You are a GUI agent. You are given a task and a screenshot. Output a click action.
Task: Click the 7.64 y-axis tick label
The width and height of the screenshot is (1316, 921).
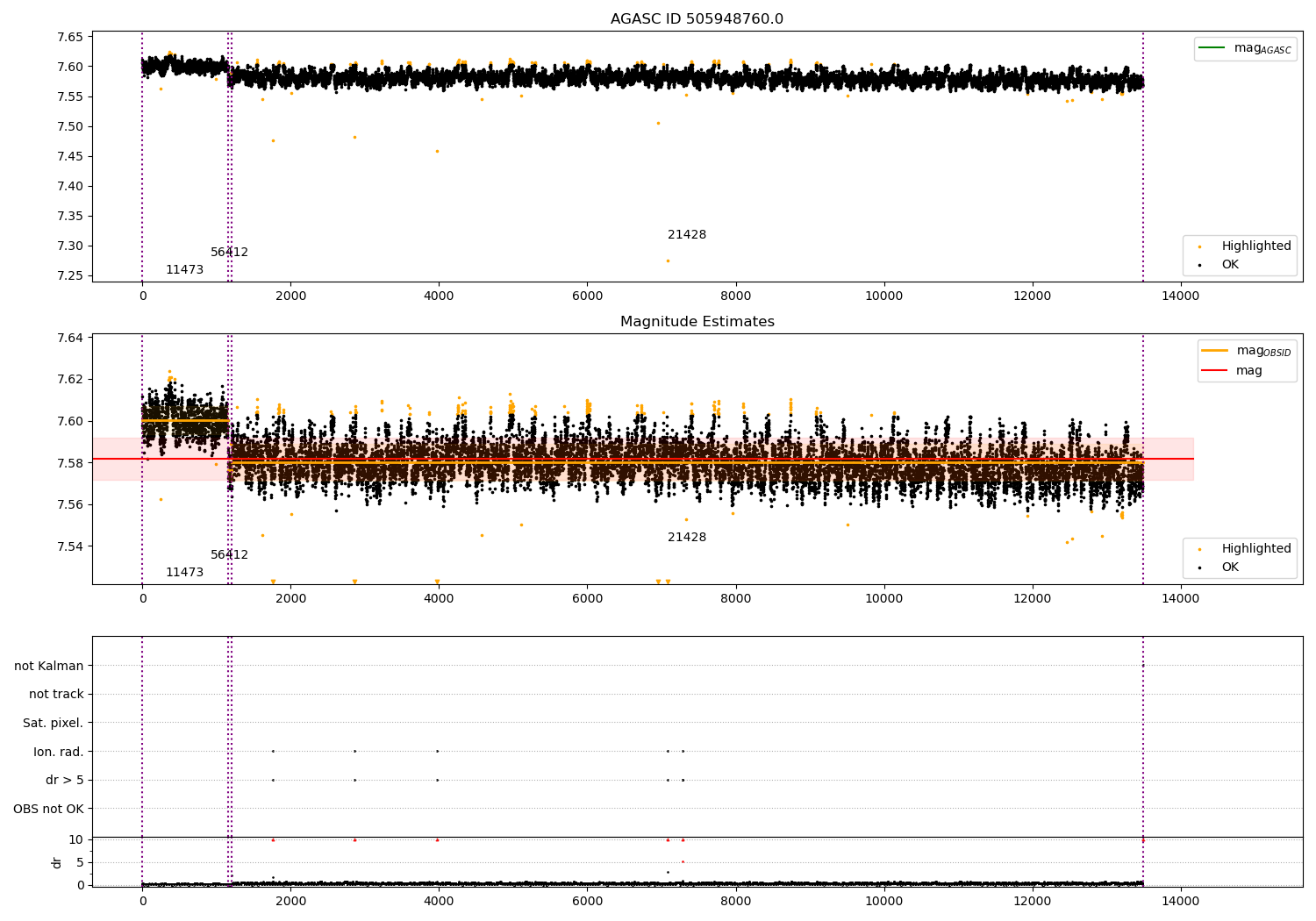coord(71,338)
